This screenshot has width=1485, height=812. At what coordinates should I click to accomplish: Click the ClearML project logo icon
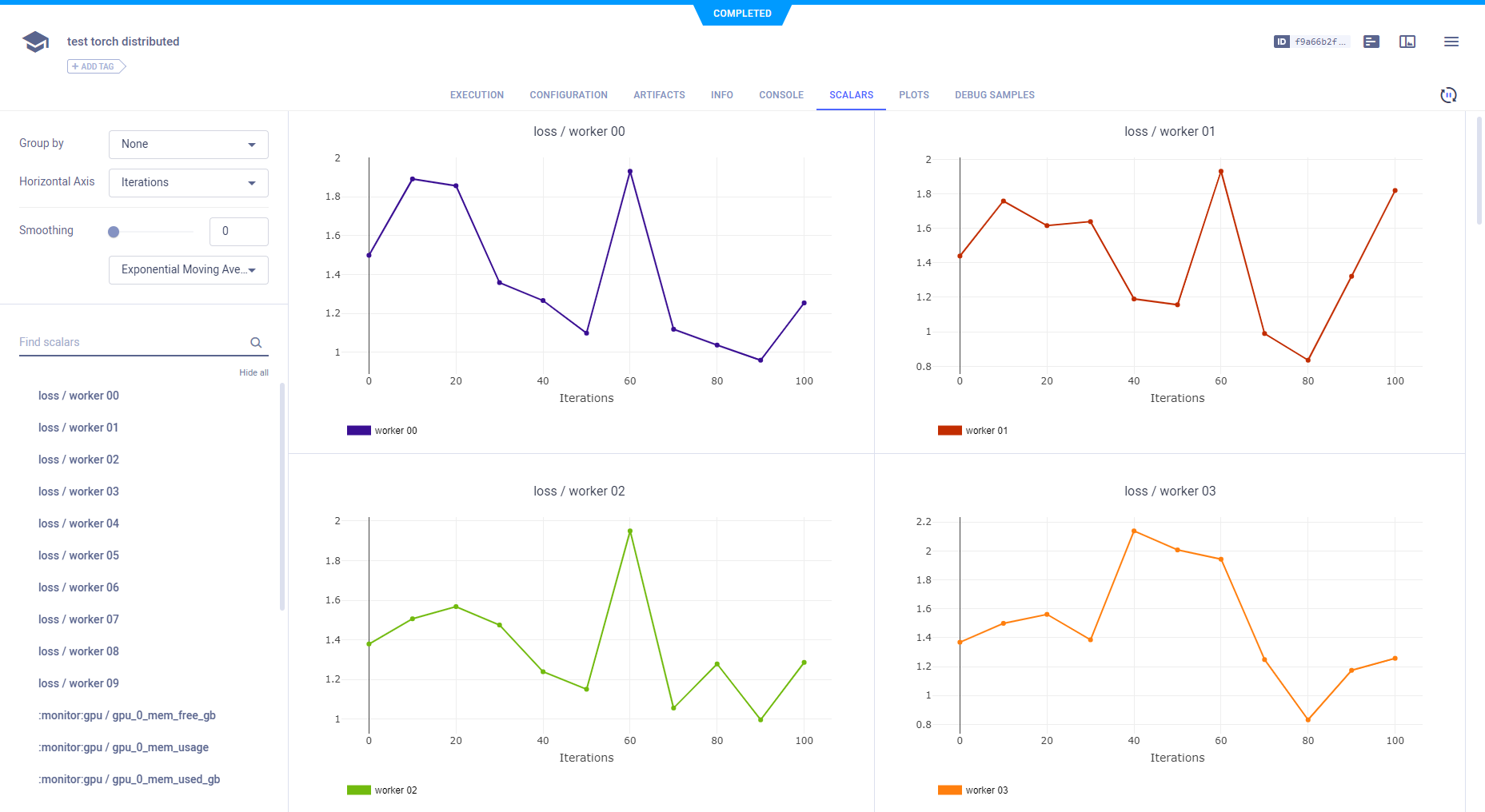pyautogui.click(x=35, y=41)
